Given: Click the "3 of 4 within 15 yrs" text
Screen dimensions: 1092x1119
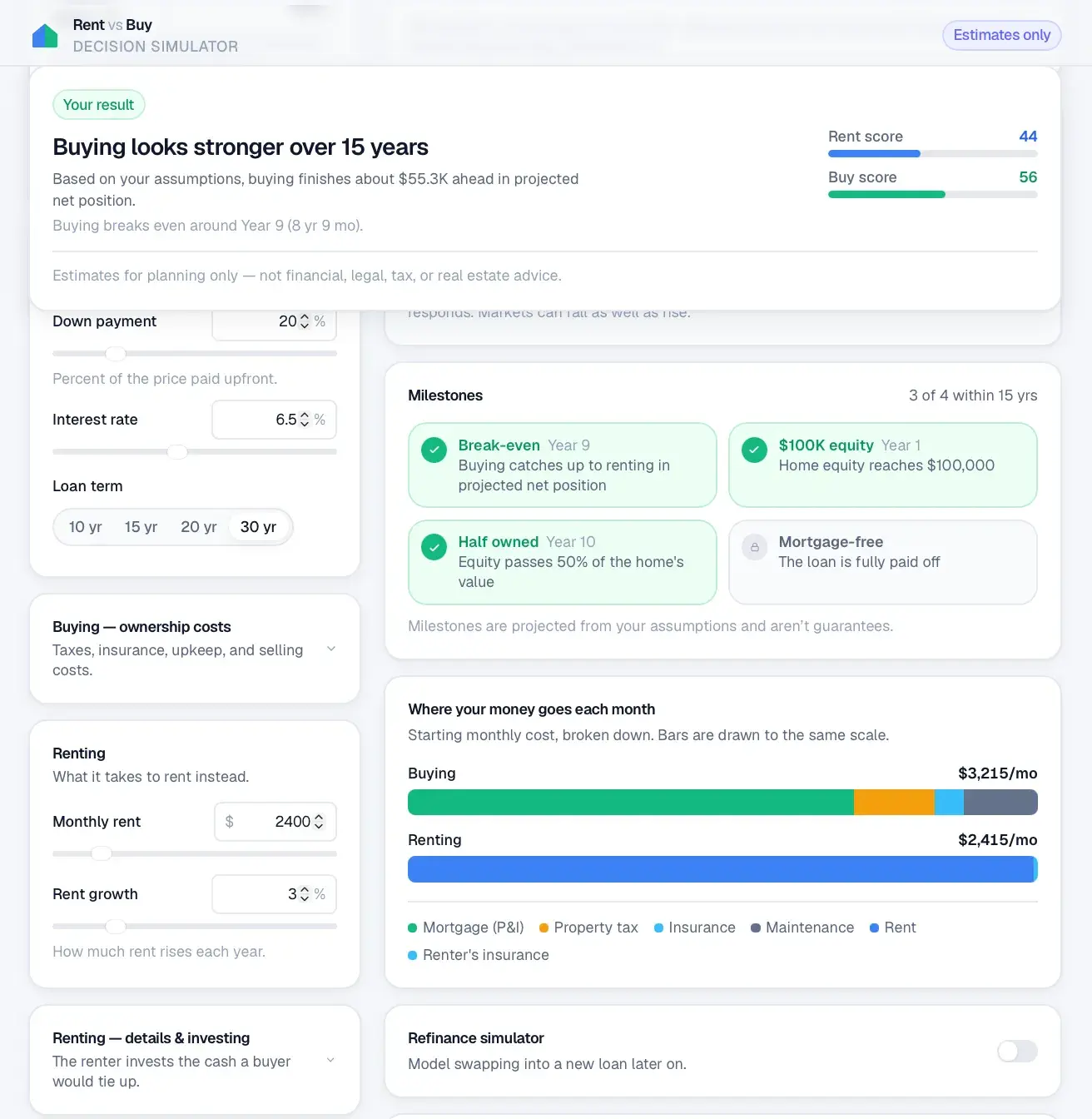Looking at the screenshot, I should click(973, 395).
